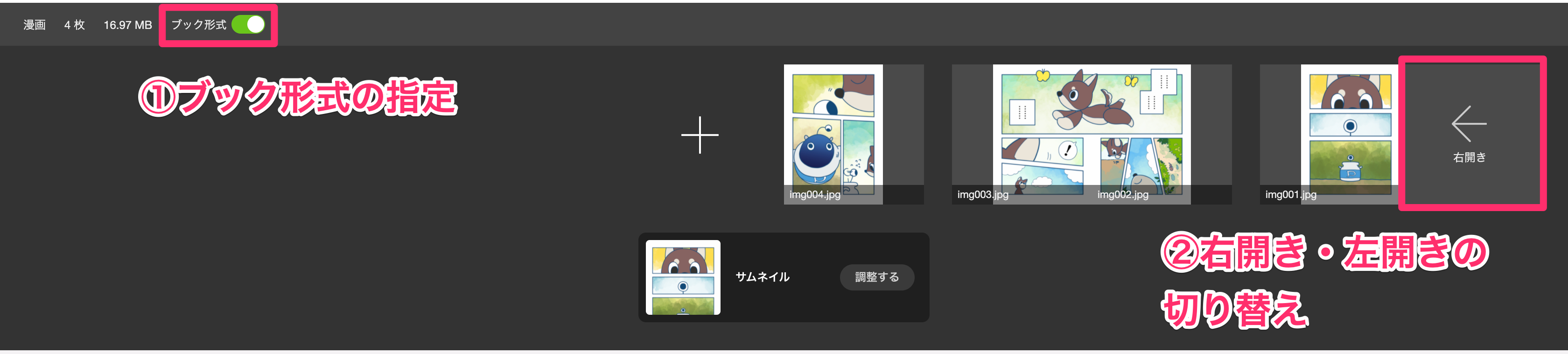Click the 右開き left arrow icon
Viewport: 1568px width, 354px height.
[1469, 123]
